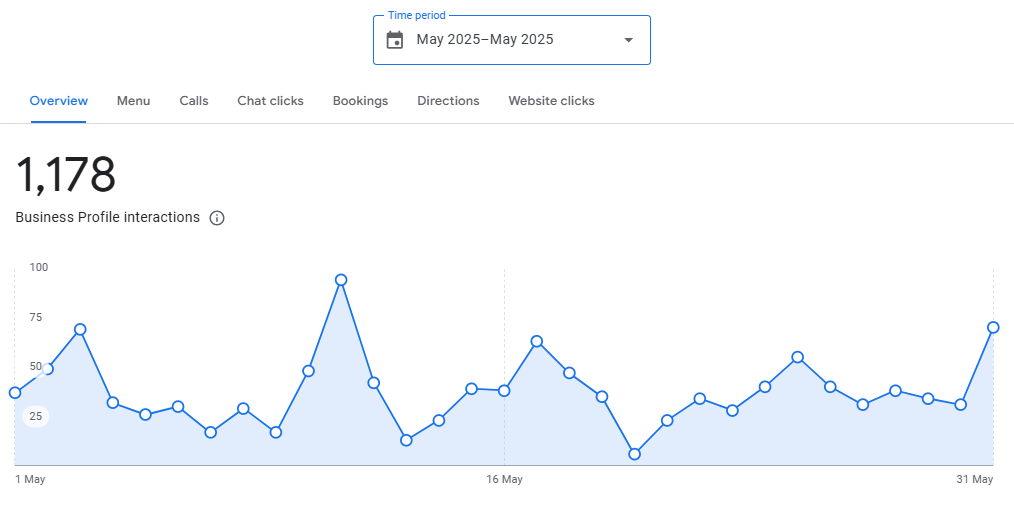Go to the Chat clicks tab
This screenshot has width=1014, height=509.
(x=270, y=101)
